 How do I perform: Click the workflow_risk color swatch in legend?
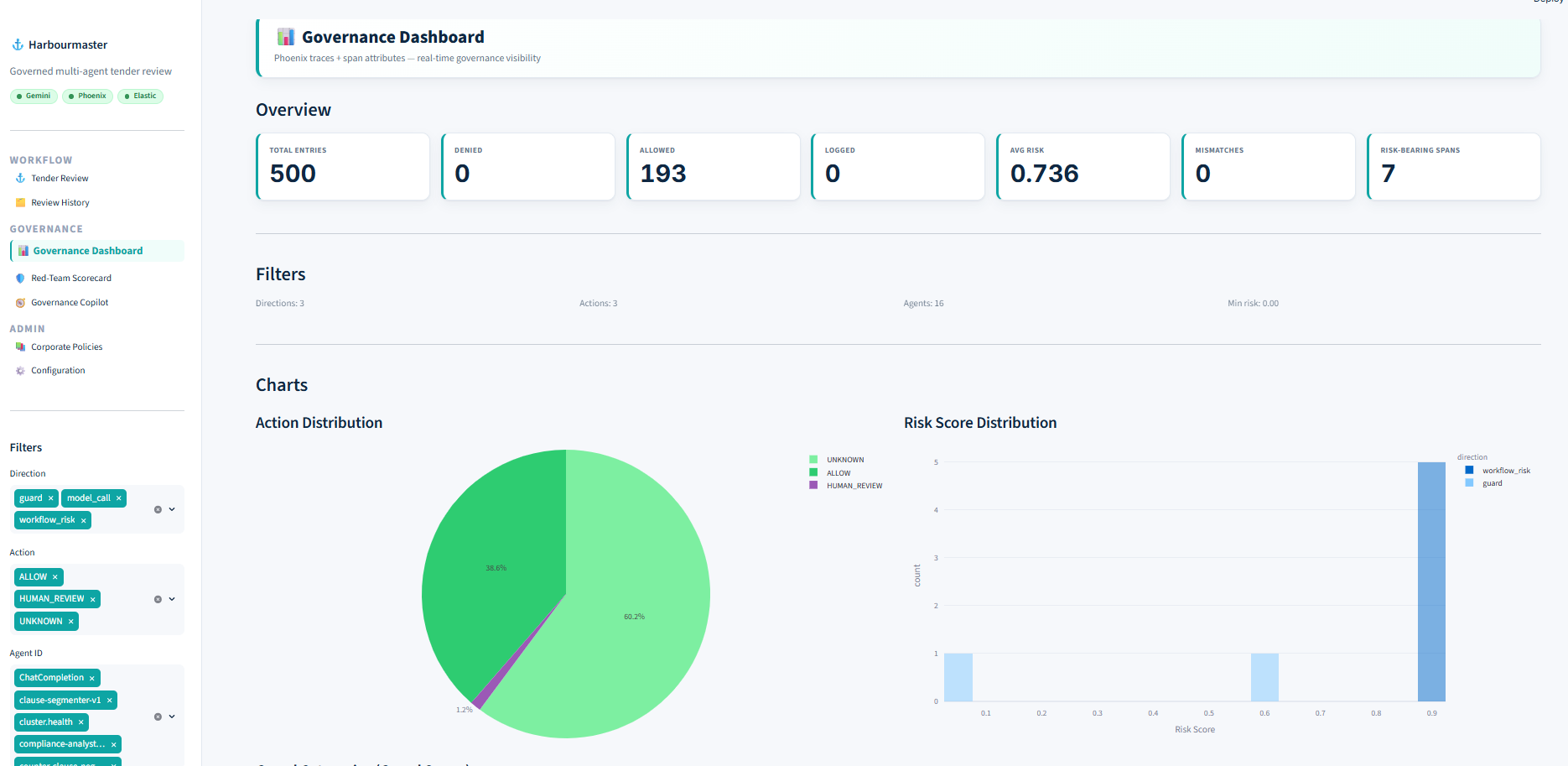point(1469,470)
